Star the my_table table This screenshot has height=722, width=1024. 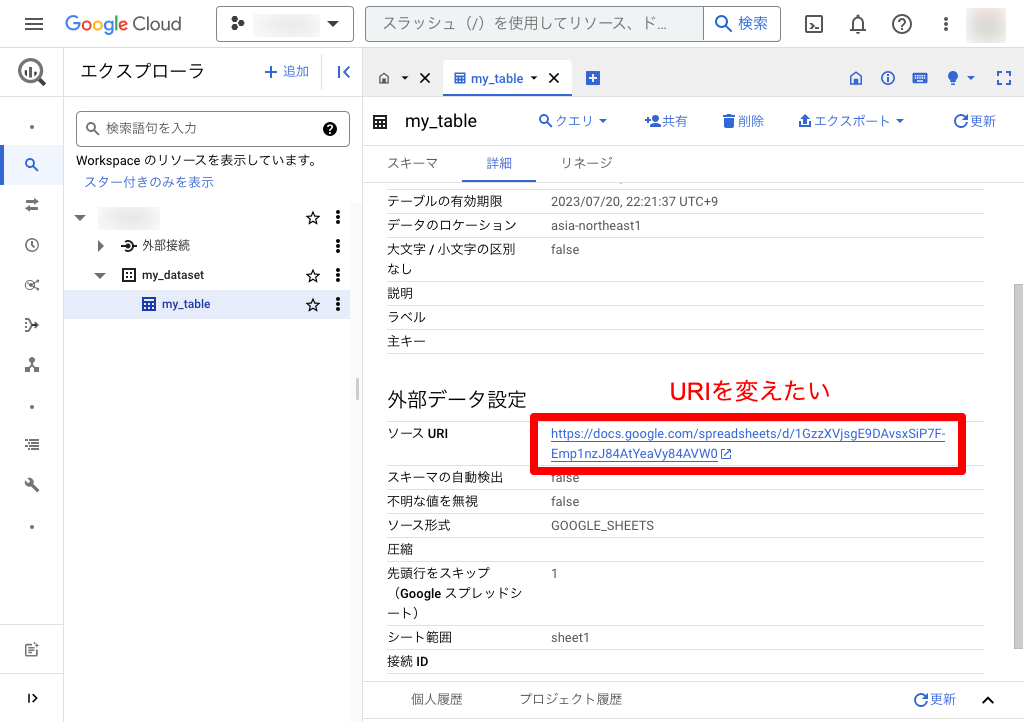pyautogui.click(x=313, y=304)
